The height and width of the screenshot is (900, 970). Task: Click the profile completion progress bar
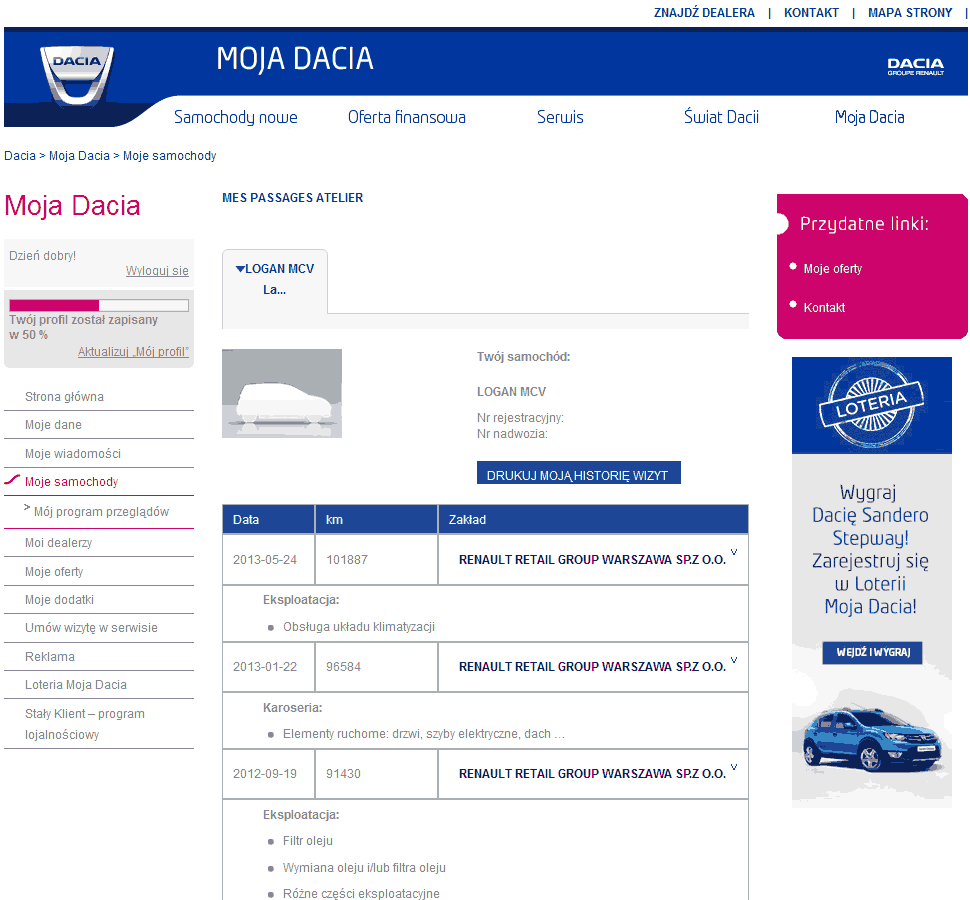pyautogui.click(x=99, y=305)
